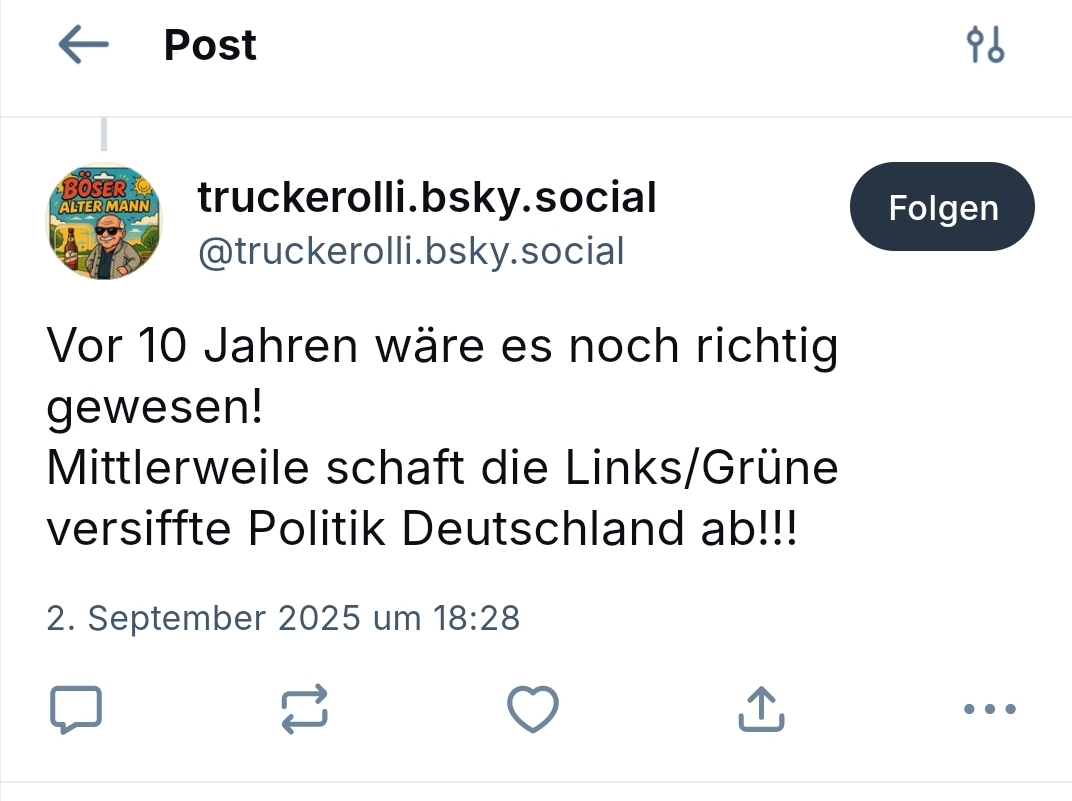The height and width of the screenshot is (801, 1072).
Task: Reply to truckerolli's post
Action: [76, 710]
